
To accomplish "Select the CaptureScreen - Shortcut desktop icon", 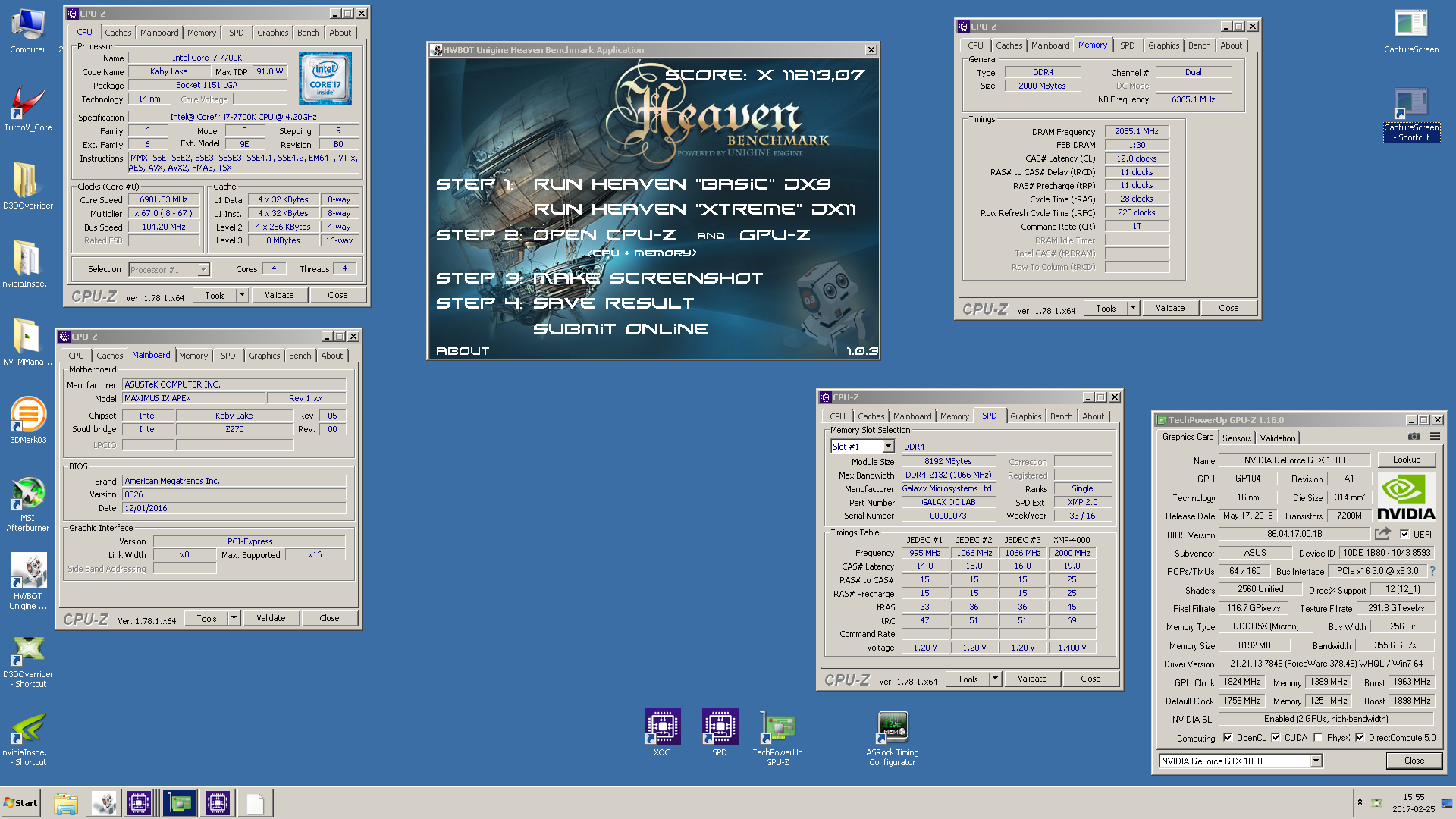I will tap(1410, 115).
